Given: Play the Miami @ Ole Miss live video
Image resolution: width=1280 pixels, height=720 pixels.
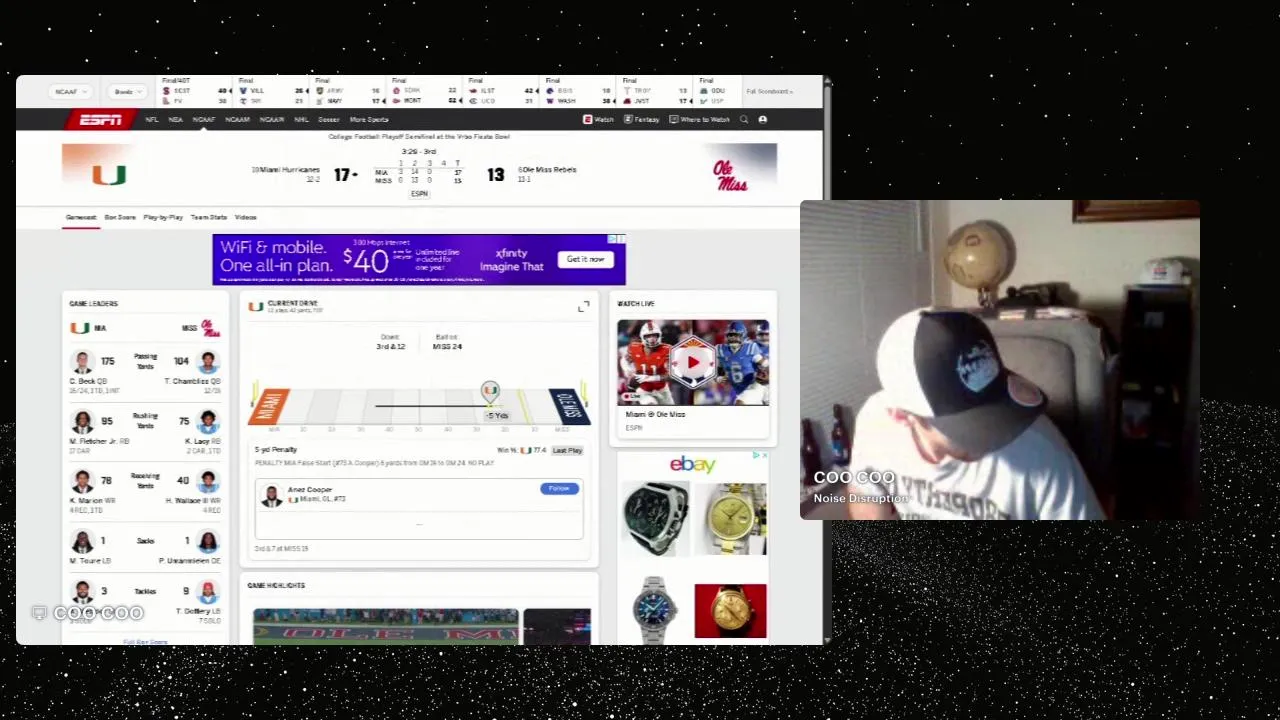Looking at the screenshot, I should (693, 362).
